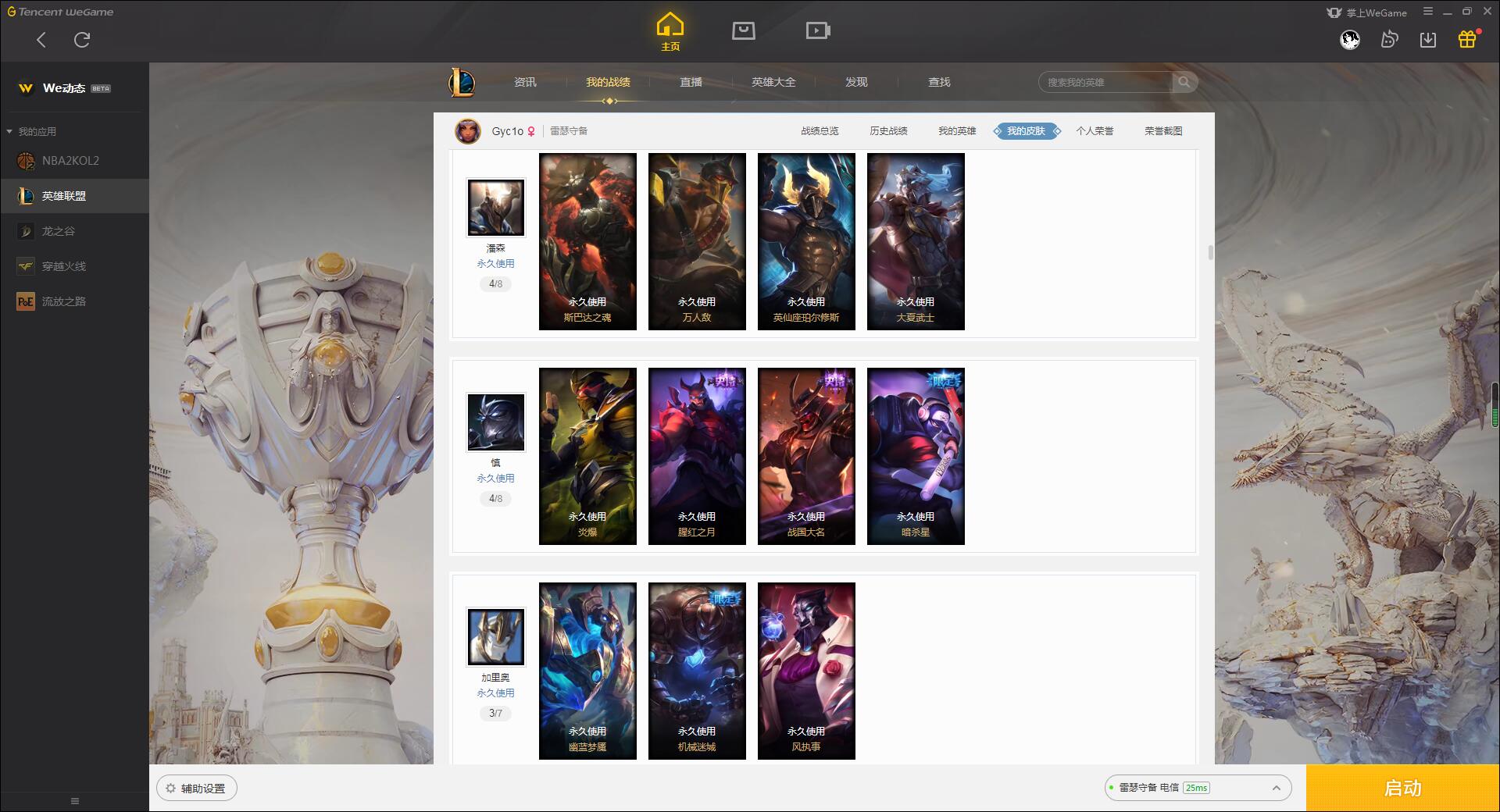Switch to 我的英雄 sub-tab
The width and height of the screenshot is (1500, 812).
(957, 131)
